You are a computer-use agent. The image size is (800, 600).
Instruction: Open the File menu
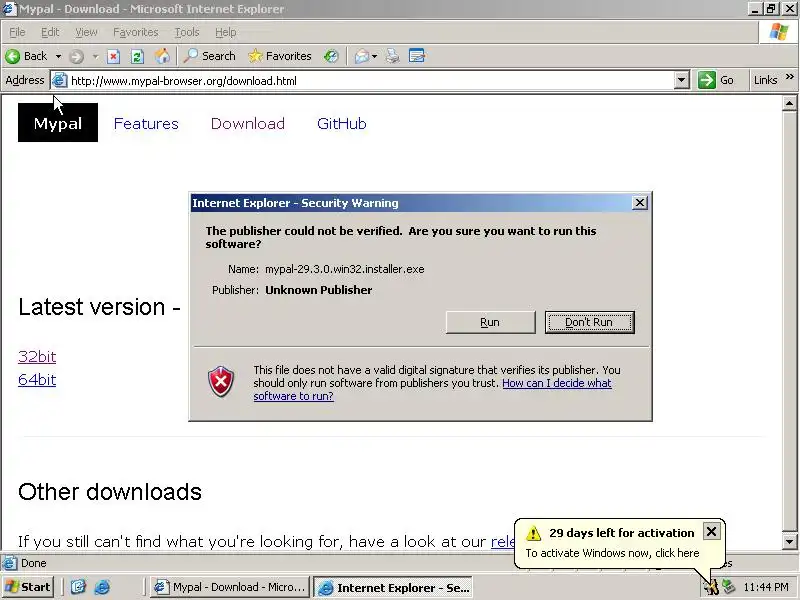pos(17,32)
